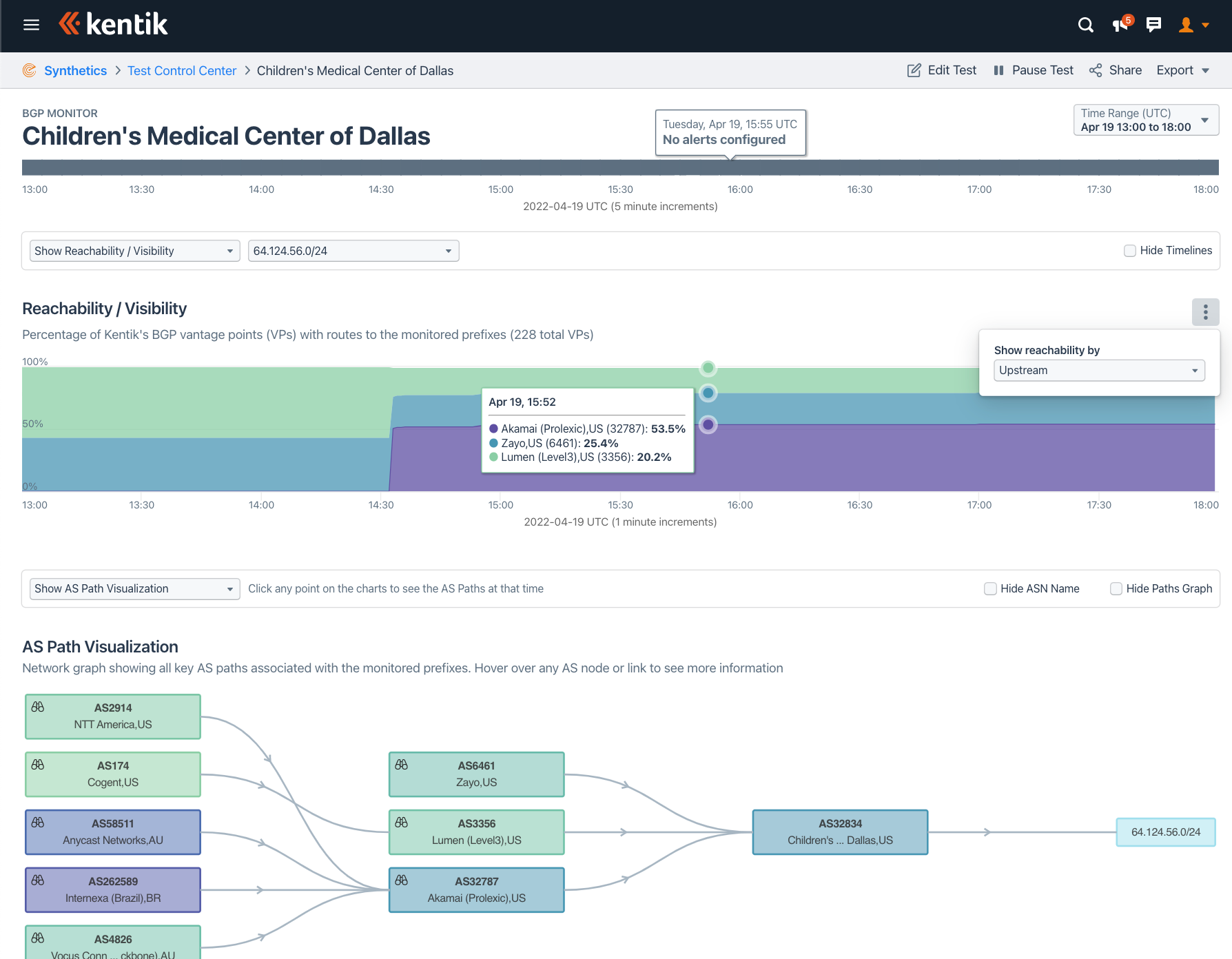Click binoculars icon on AS6461 node
The height and width of the screenshot is (959, 1232).
(x=402, y=765)
